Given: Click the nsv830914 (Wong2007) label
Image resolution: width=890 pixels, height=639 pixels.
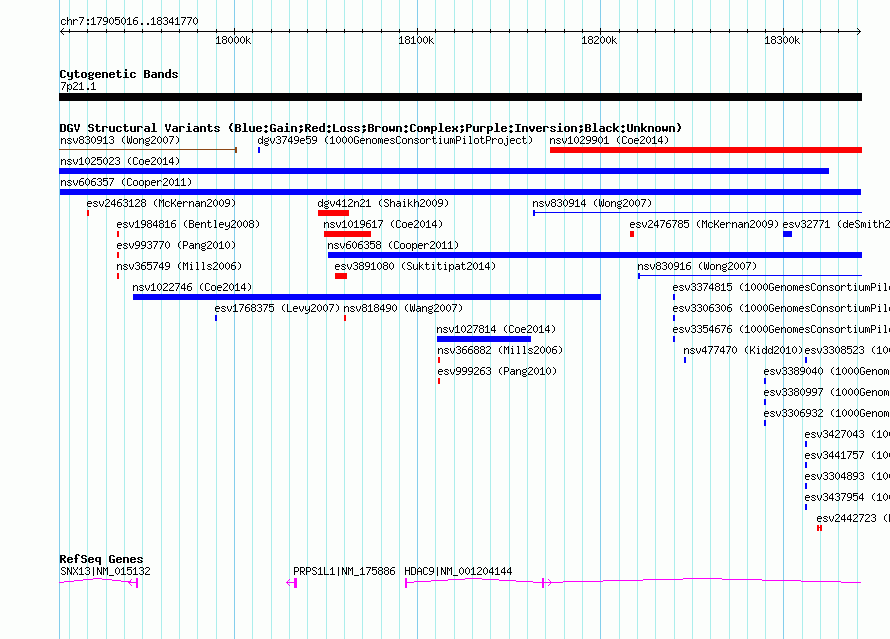Looking at the screenshot, I should point(592,203).
